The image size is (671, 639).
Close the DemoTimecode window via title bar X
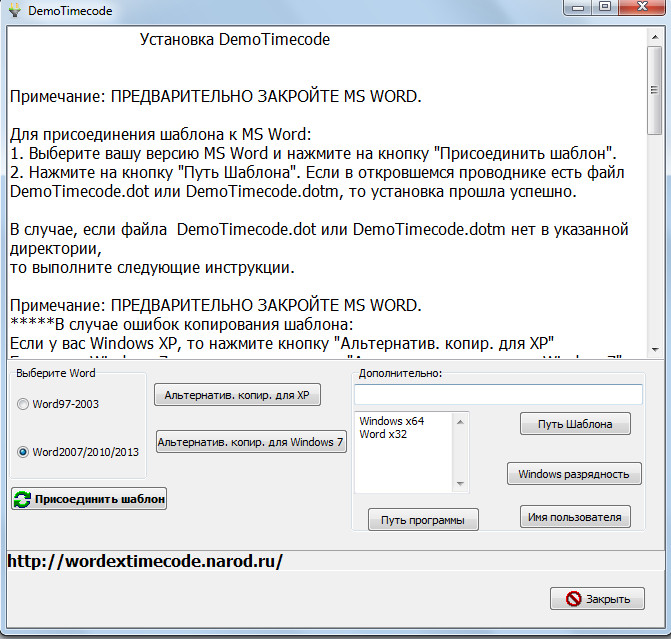pos(642,7)
